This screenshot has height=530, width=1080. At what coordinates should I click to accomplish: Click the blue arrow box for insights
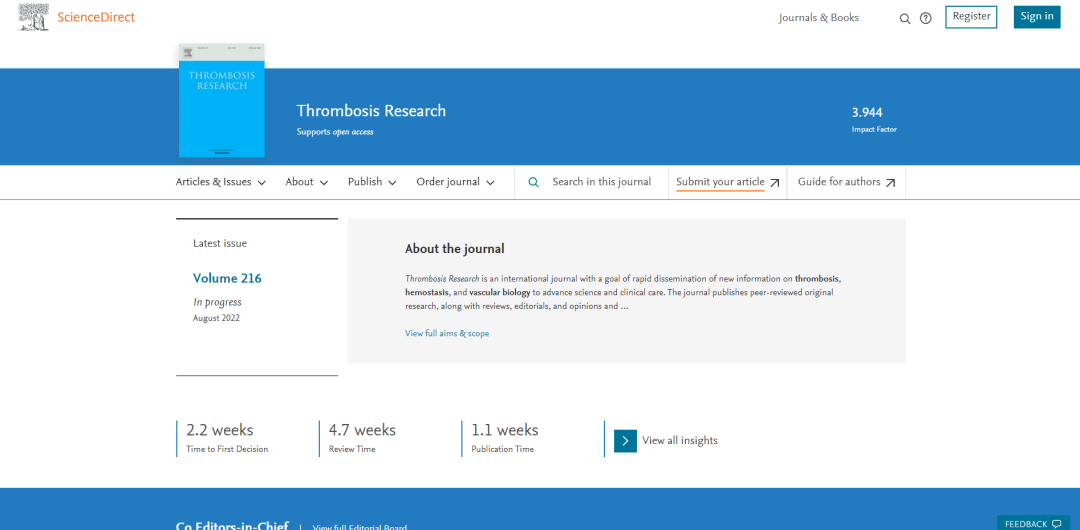625,440
